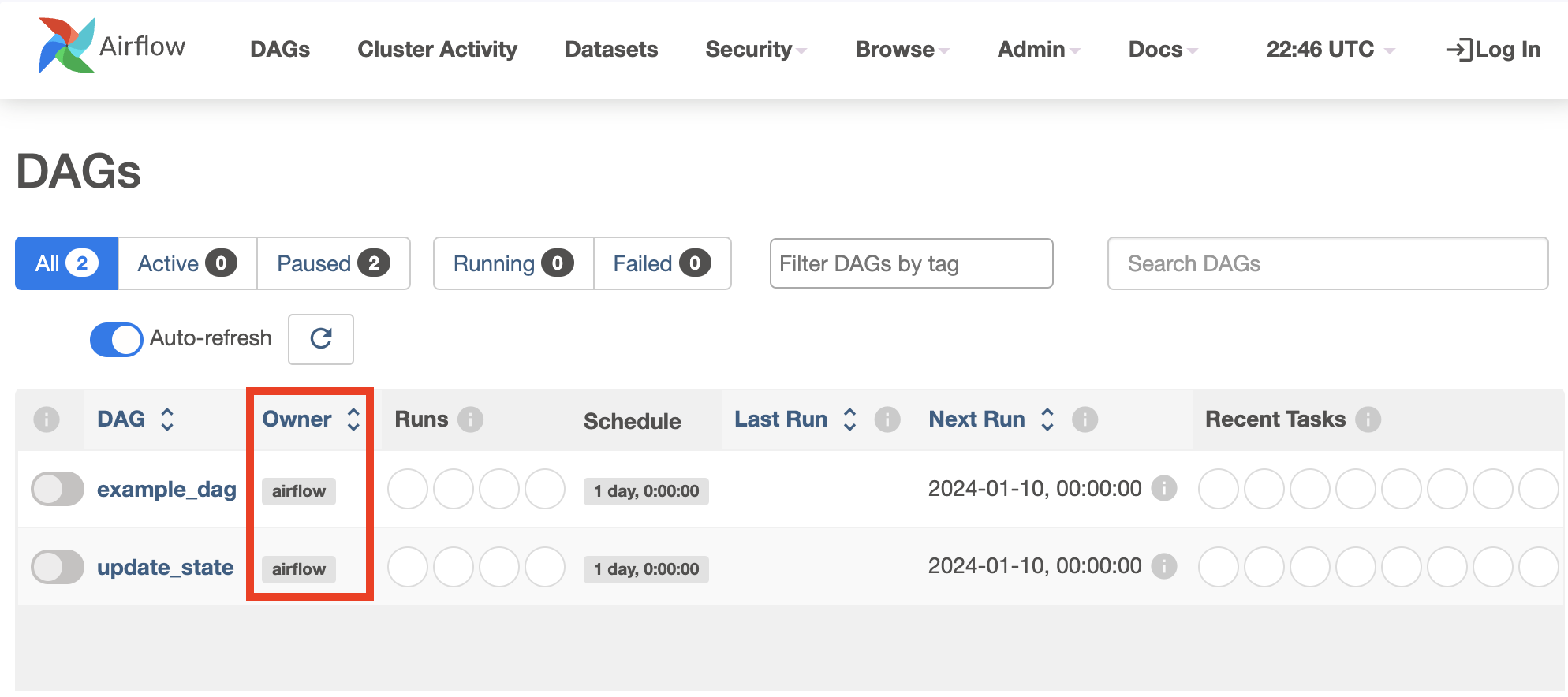
Task: Click the first run status circle for example_dag
Action: click(408, 489)
